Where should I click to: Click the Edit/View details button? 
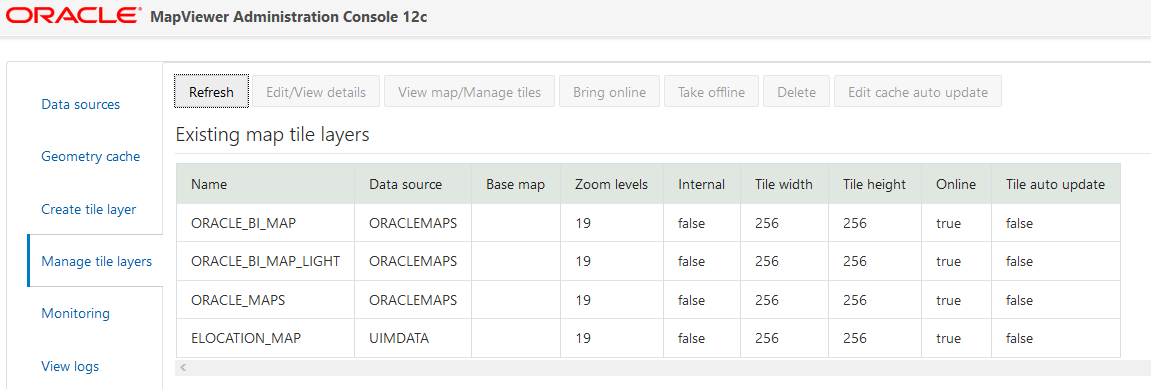tap(316, 92)
